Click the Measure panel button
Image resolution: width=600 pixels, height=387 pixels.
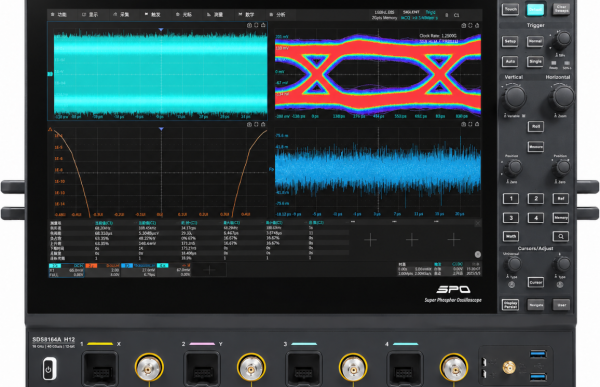pos(535,147)
